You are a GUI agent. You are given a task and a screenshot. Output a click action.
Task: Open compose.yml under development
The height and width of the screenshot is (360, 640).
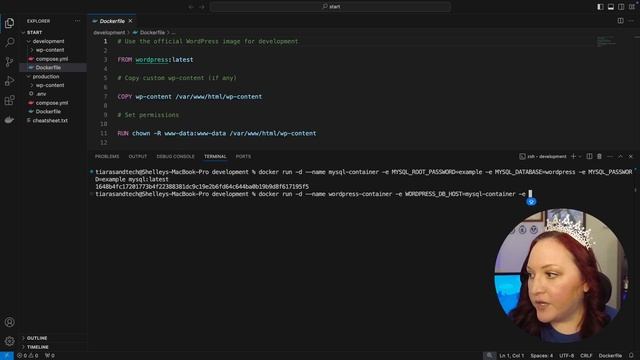click(x=52, y=59)
